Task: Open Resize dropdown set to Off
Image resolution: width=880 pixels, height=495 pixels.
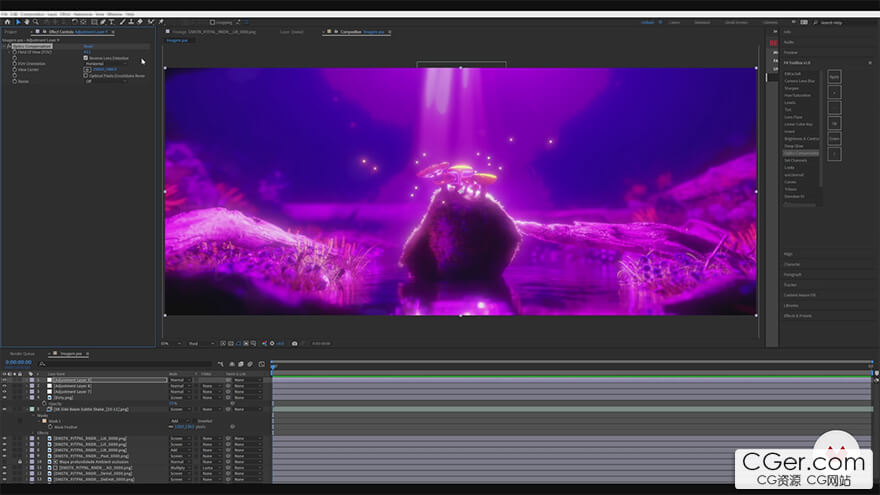Action: 106,81
